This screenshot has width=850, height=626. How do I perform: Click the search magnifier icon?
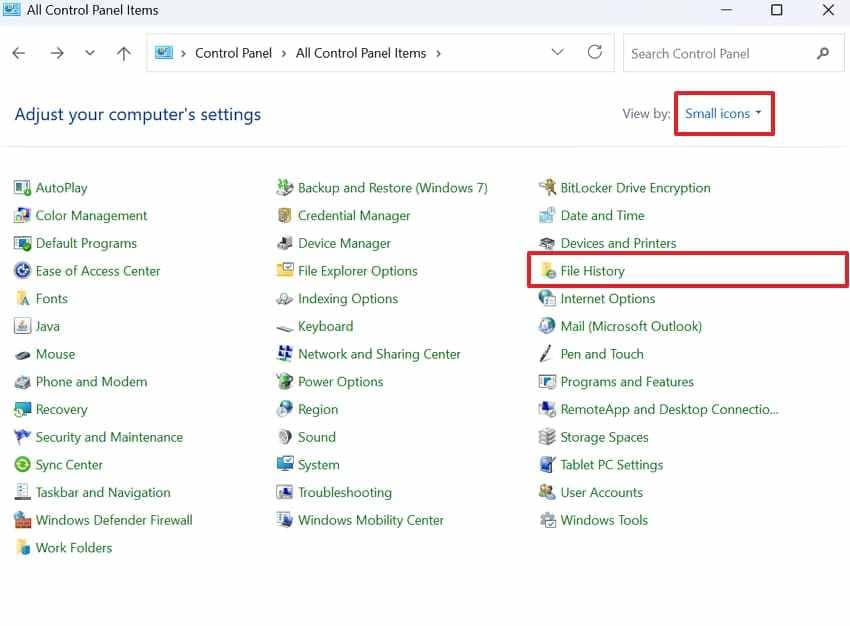click(x=823, y=53)
